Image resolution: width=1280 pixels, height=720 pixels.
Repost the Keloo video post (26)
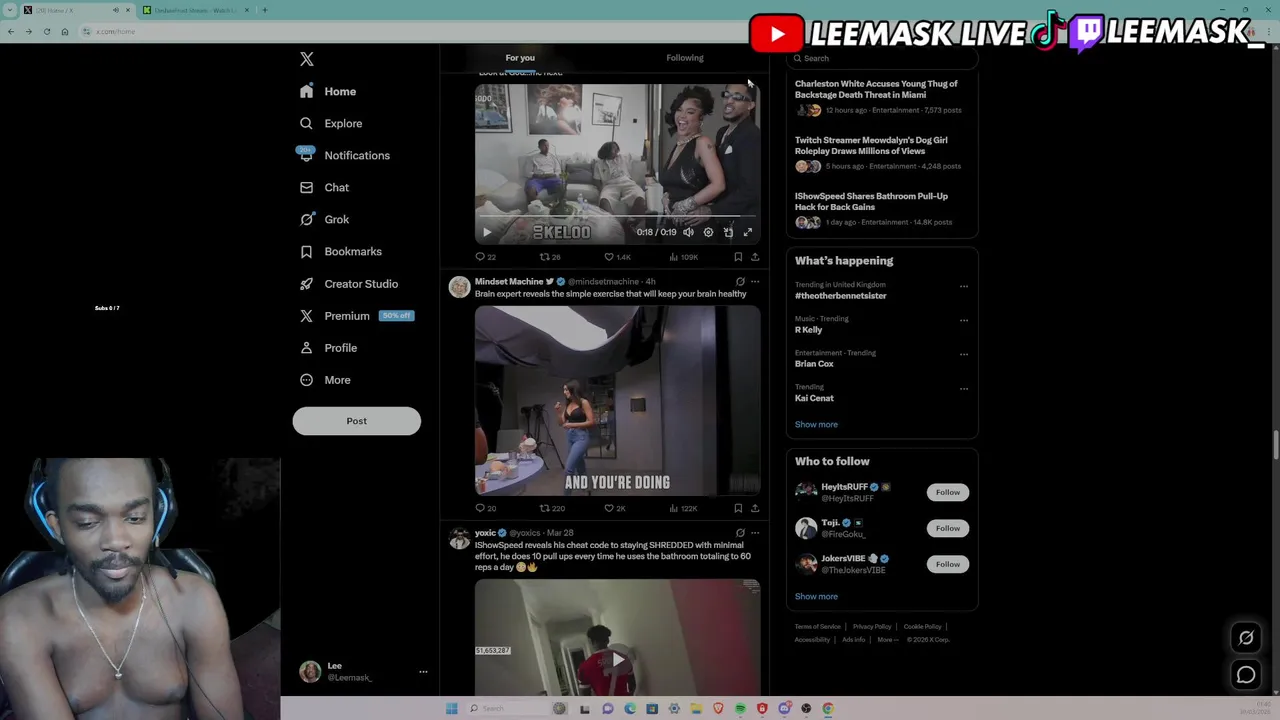click(x=550, y=257)
